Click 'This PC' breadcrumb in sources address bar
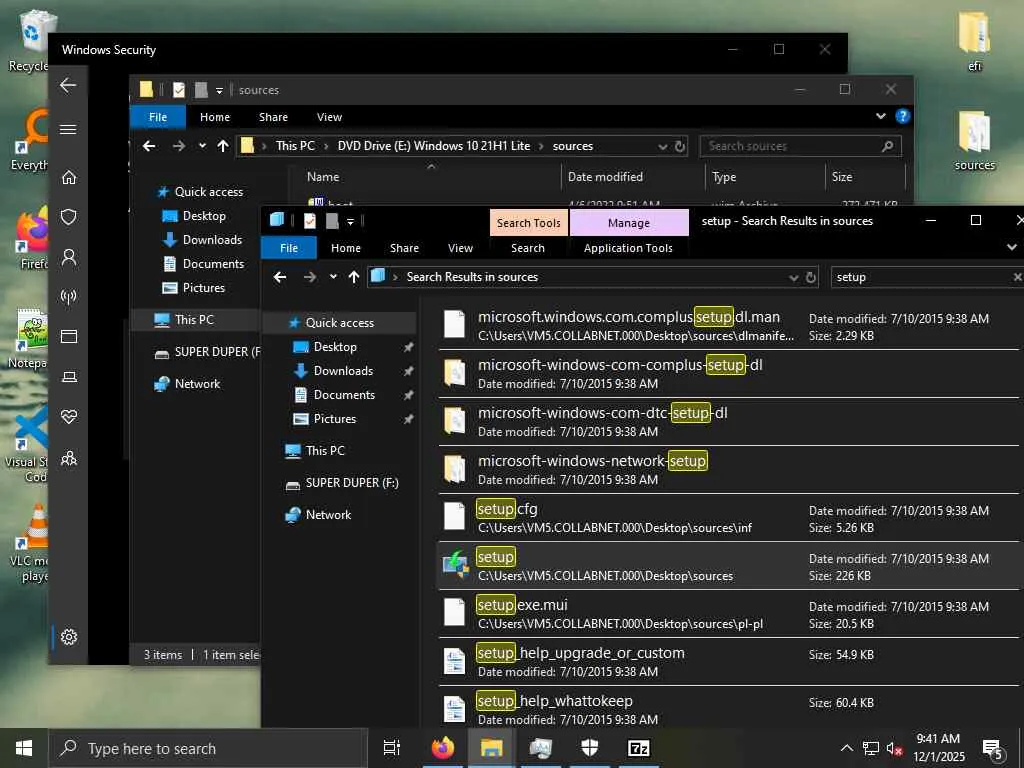Viewport: 1024px width, 768px height. (x=295, y=146)
